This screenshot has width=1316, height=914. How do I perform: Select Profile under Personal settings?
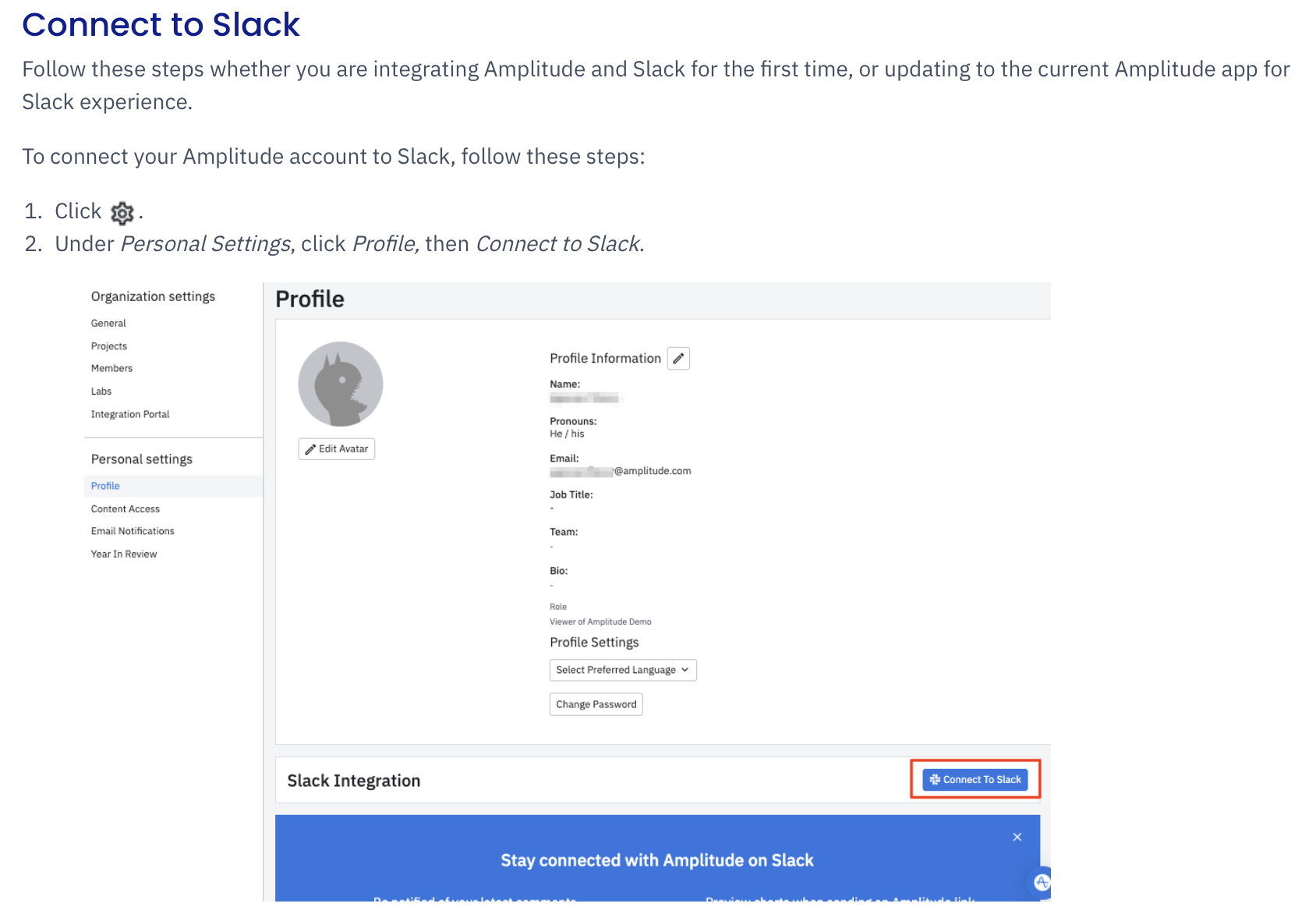105,486
